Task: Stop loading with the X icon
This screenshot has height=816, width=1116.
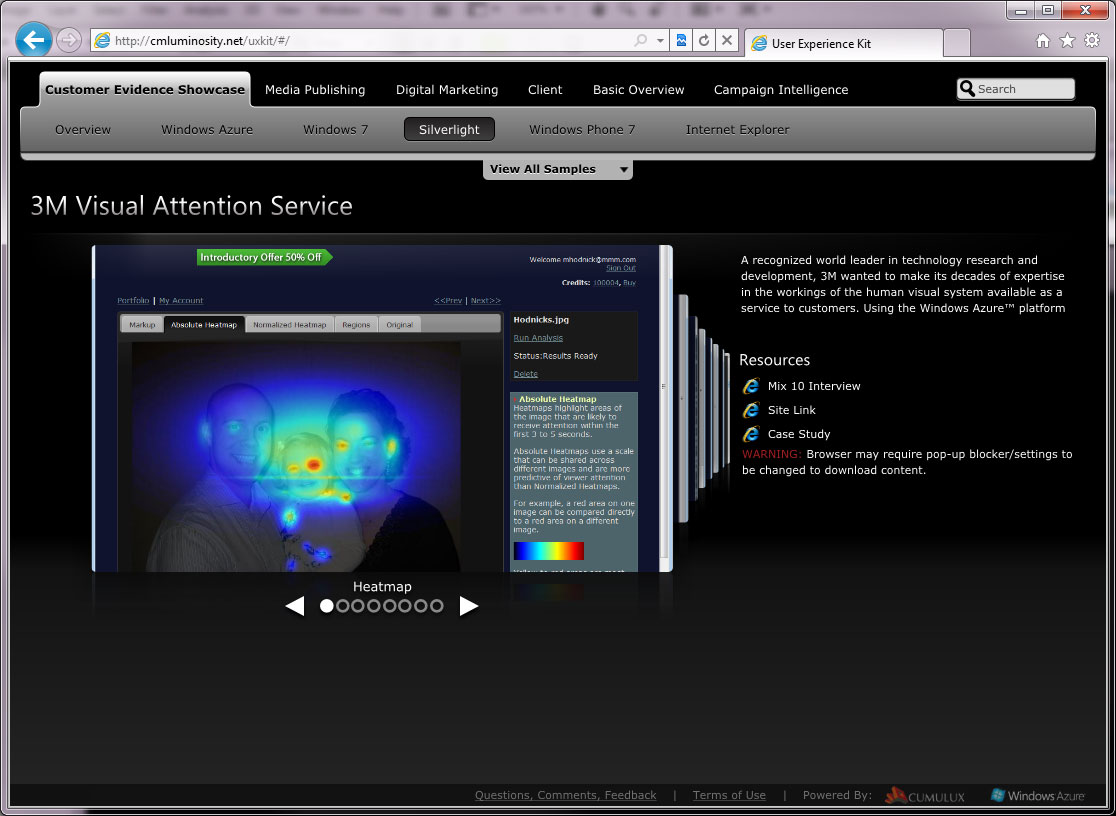Action: coord(727,41)
